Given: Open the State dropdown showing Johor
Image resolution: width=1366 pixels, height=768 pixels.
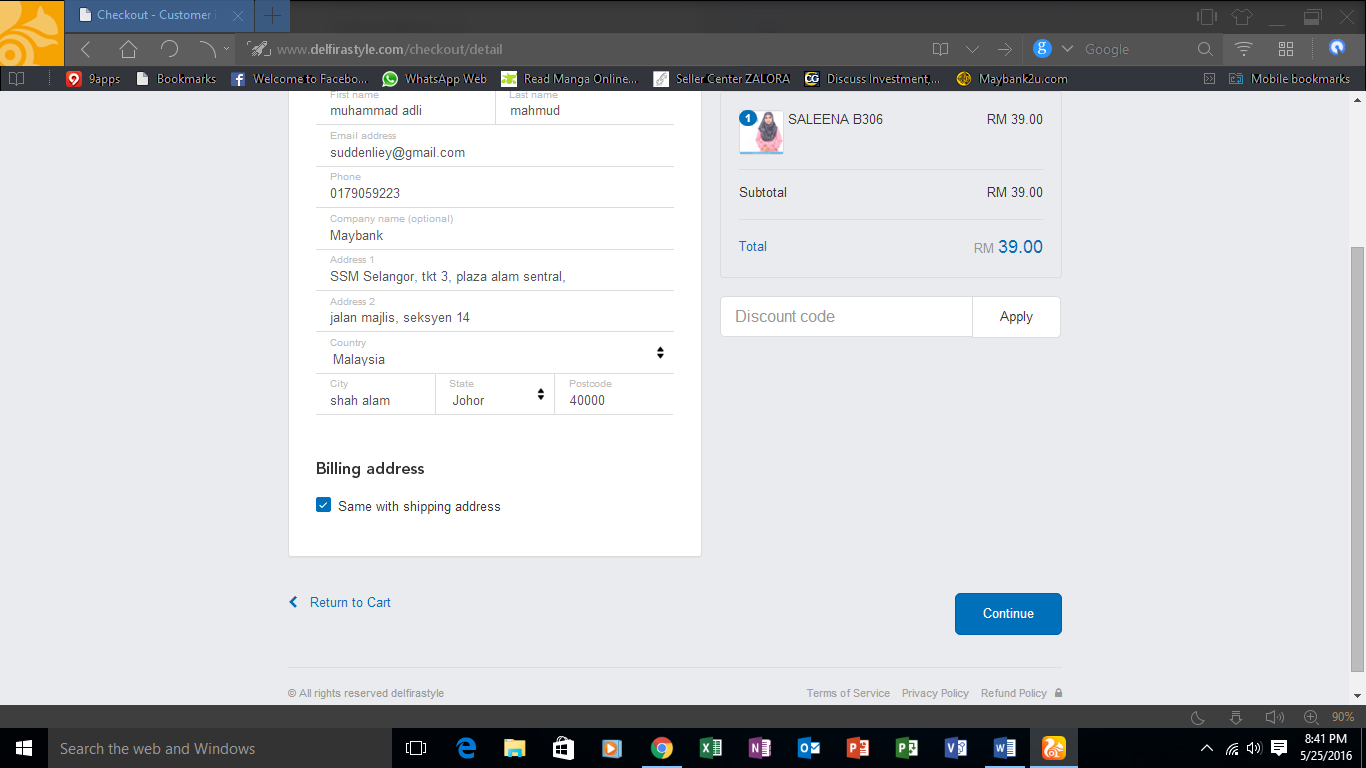Looking at the screenshot, I should [495, 394].
